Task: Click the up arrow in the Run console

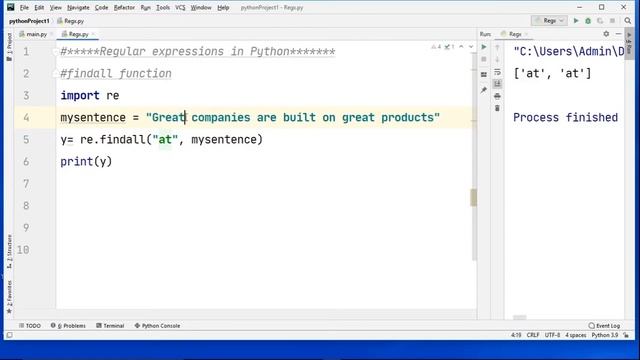Action: tap(497, 48)
